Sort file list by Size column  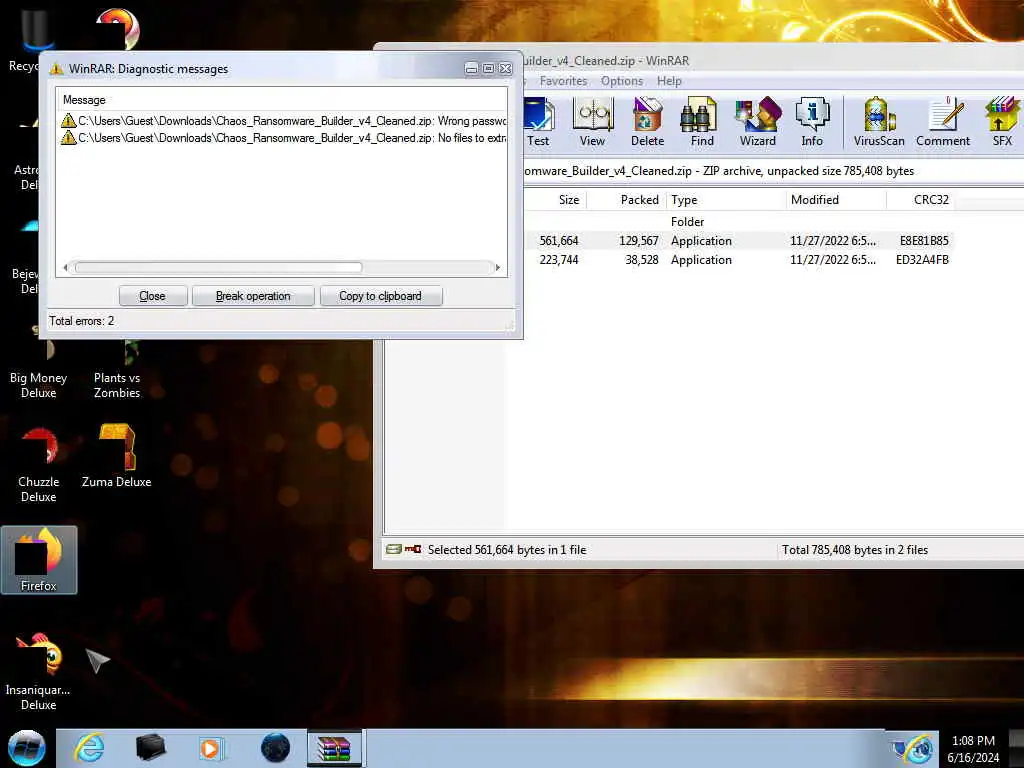pyautogui.click(x=557, y=200)
